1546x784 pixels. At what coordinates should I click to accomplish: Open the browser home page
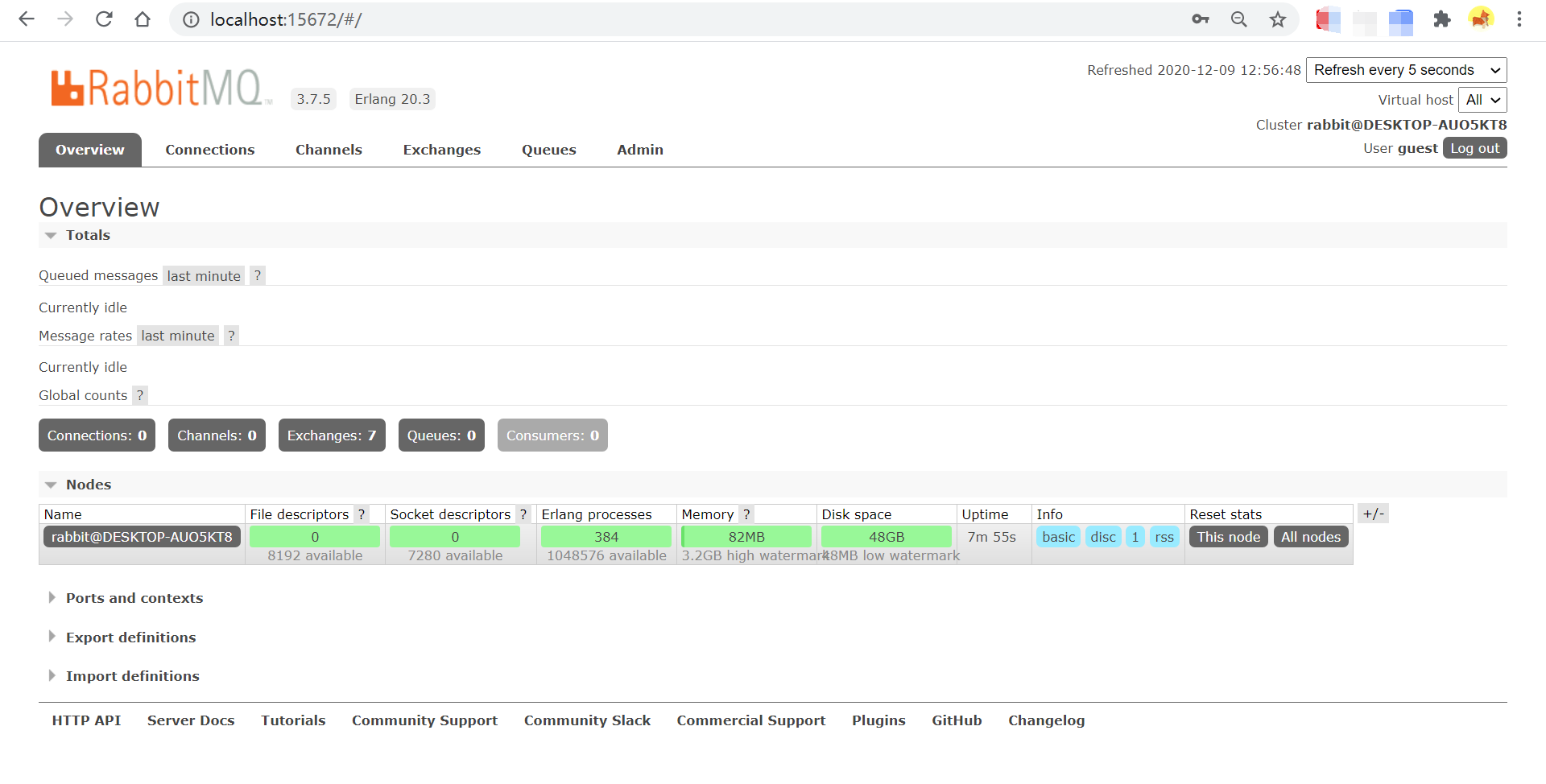(143, 19)
